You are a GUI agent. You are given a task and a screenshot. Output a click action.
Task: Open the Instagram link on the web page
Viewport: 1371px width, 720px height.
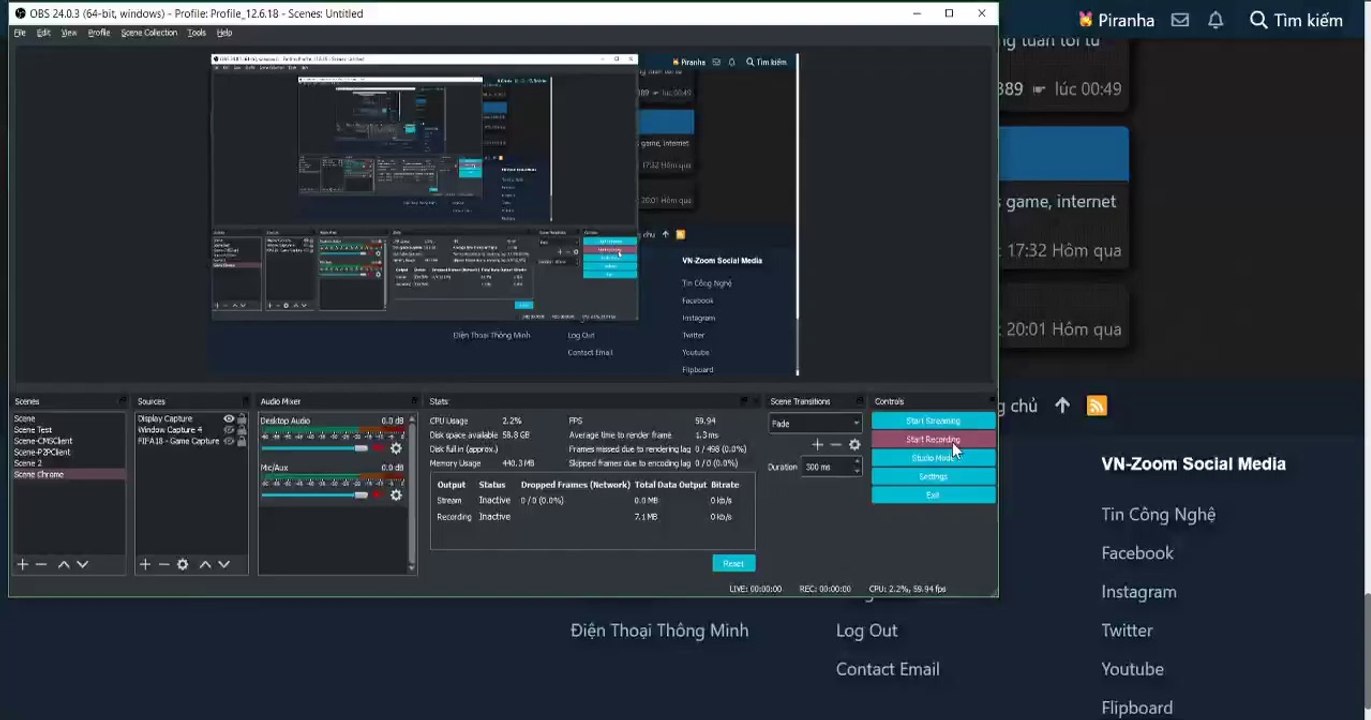1139,592
